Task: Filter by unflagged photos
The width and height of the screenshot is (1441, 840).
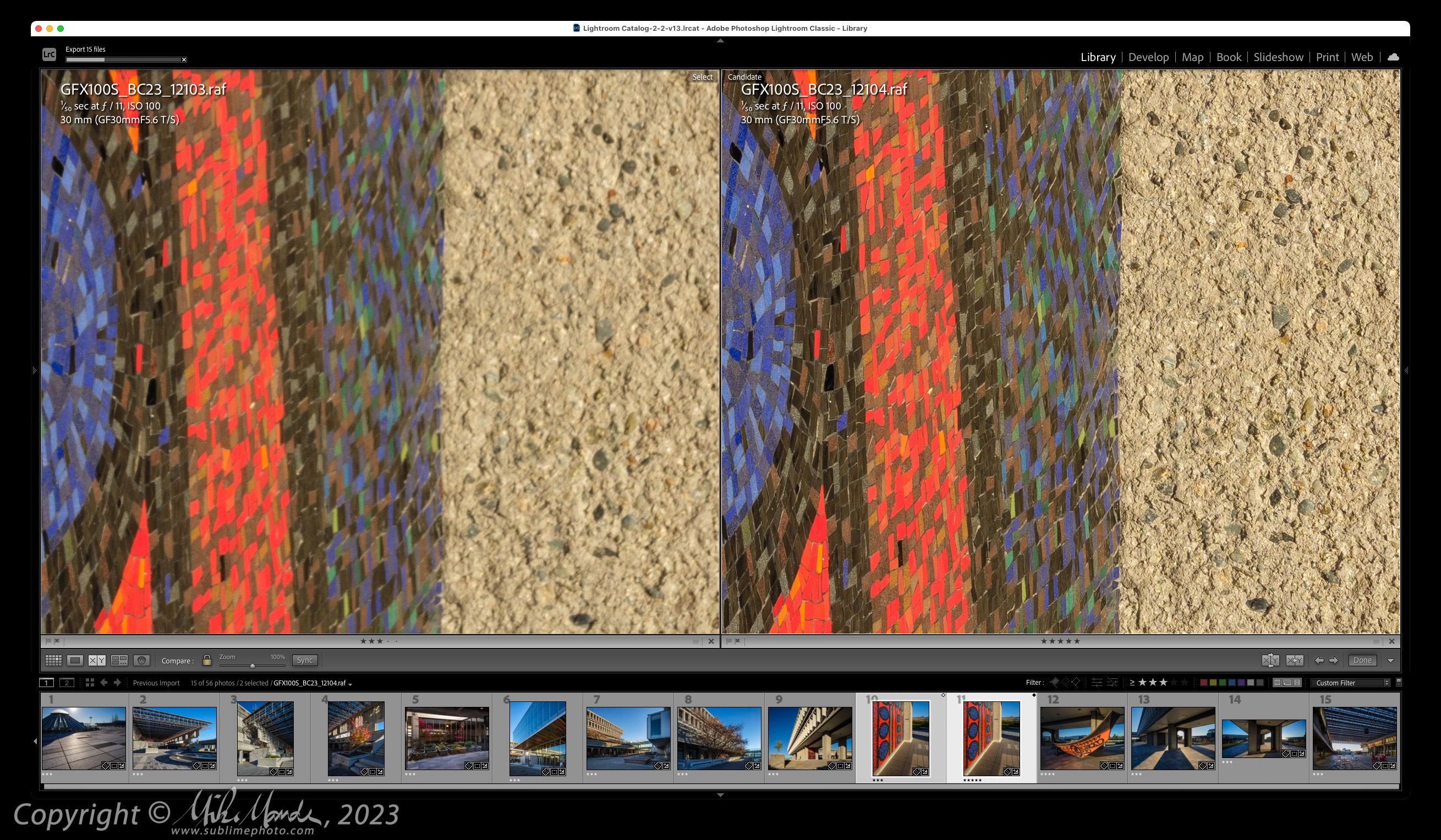Action: coord(1066,682)
